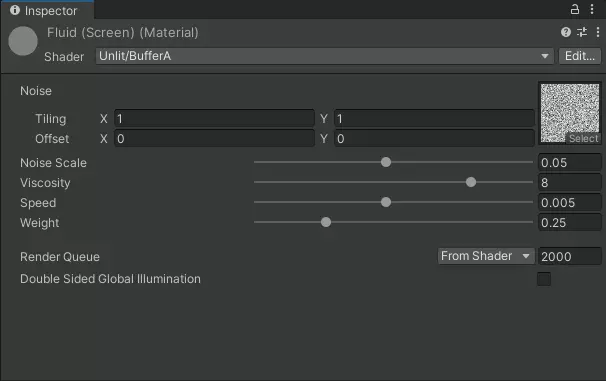Open the Unlit/BufferA shader dropdown
The width and height of the screenshot is (606, 381).
[x=325, y=56]
